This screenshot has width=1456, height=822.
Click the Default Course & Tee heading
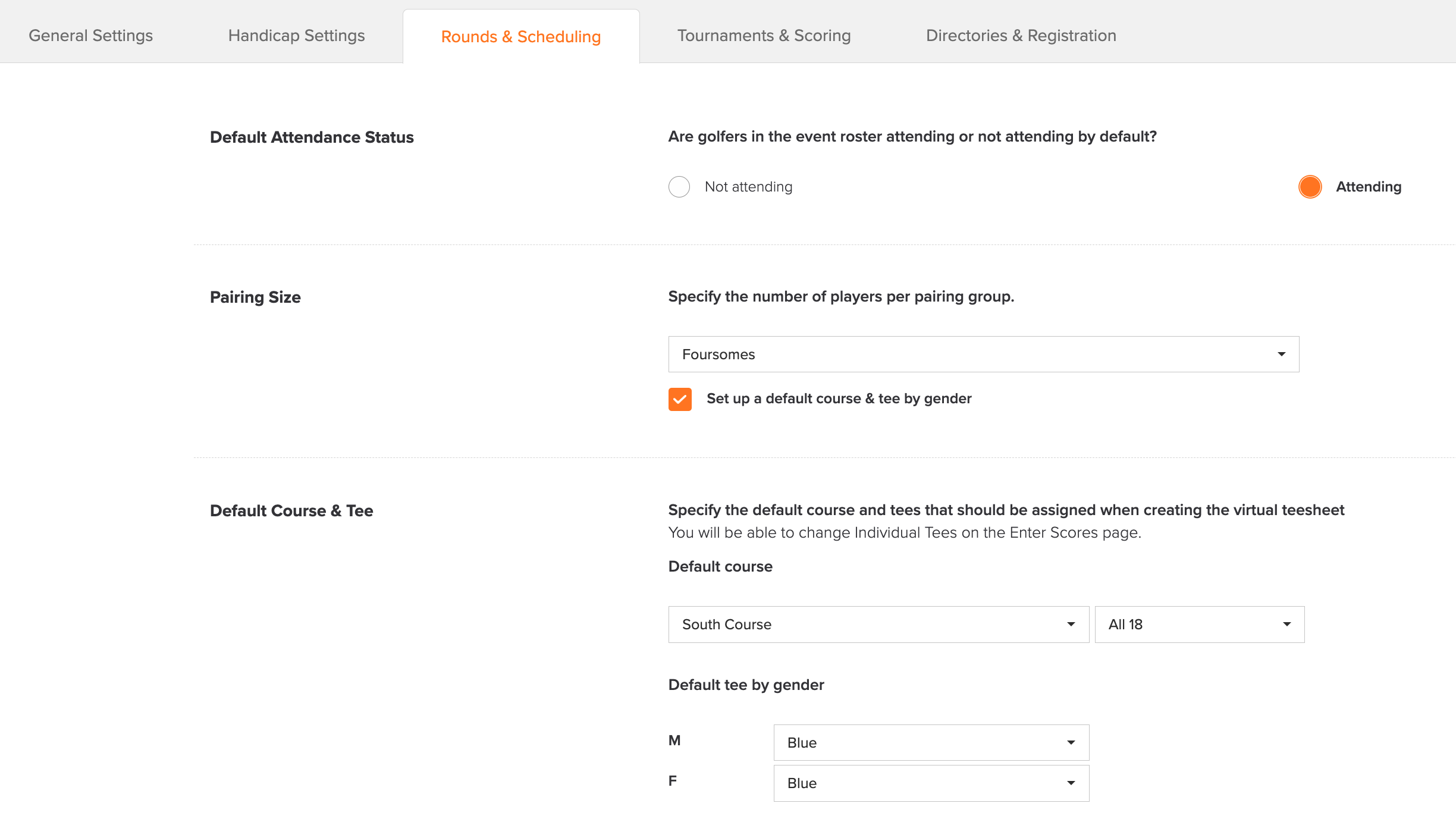[x=291, y=511]
